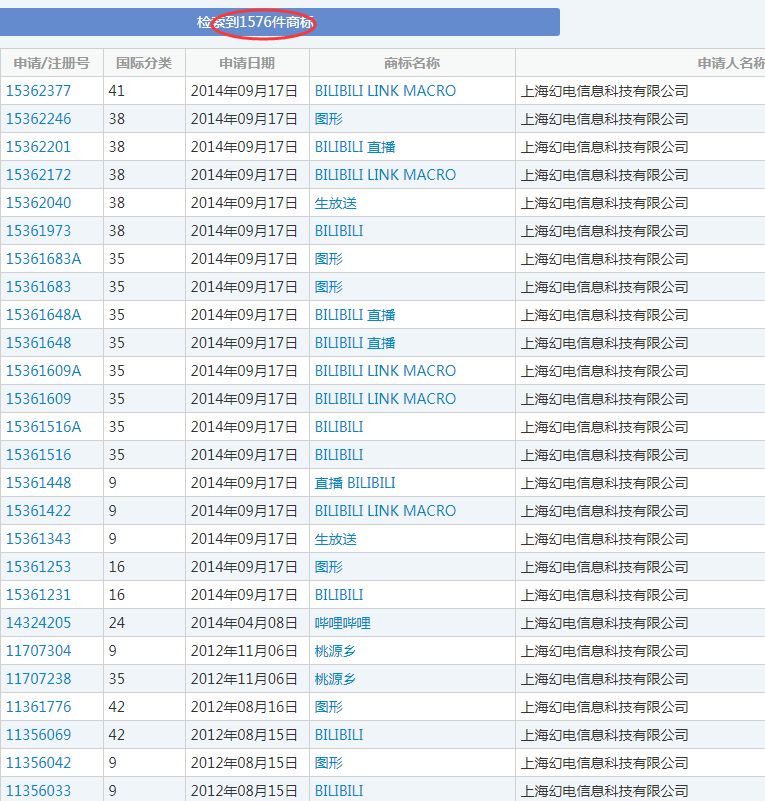Click the 检索到1576件商标 result count text

pyautogui.click(x=255, y=22)
